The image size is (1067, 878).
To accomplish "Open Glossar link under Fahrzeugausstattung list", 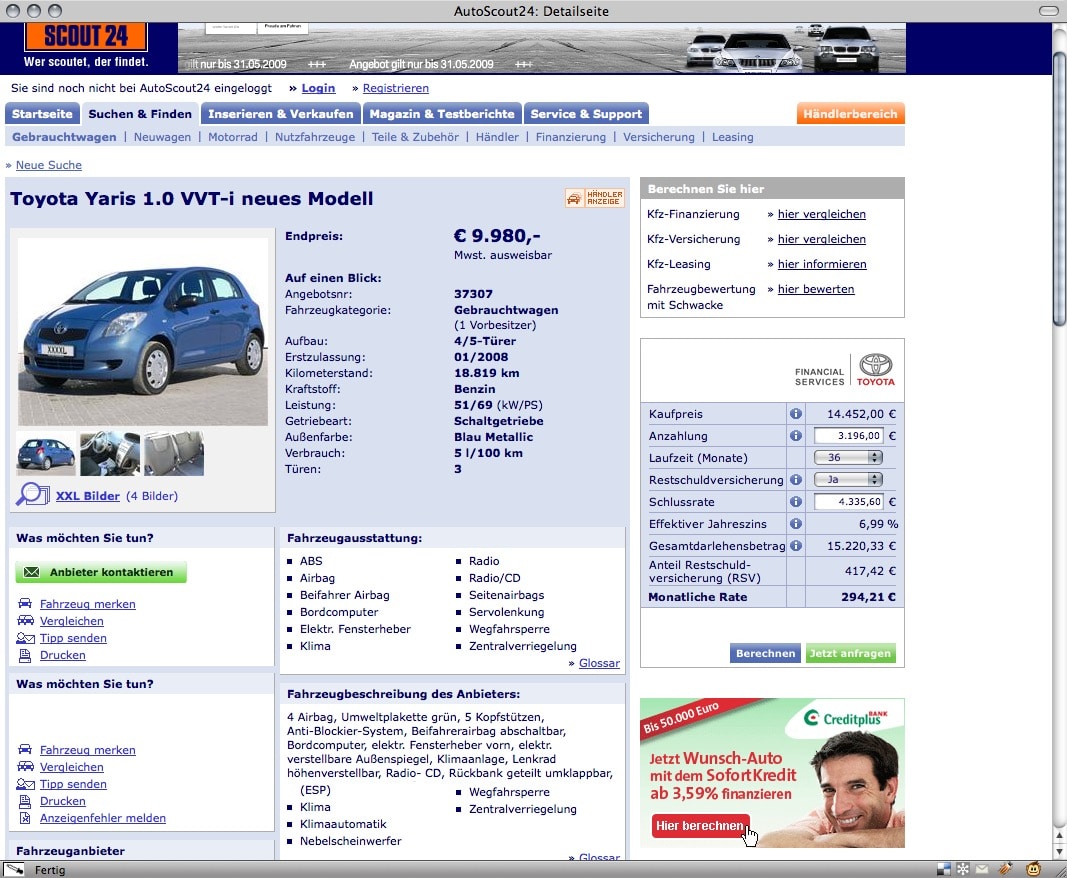I will (x=599, y=663).
